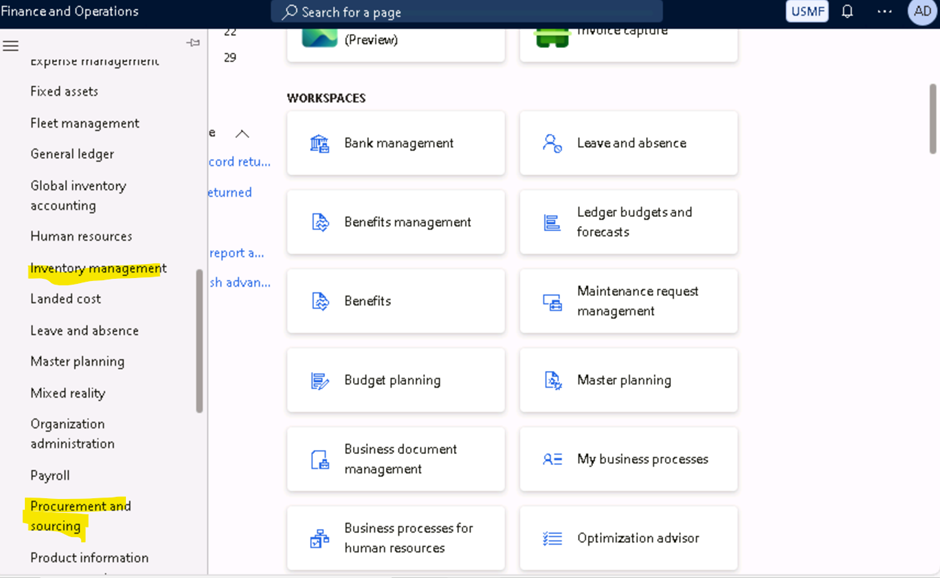940x578 pixels.
Task: Open the Bank management workspace text
Action: pos(399,143)
